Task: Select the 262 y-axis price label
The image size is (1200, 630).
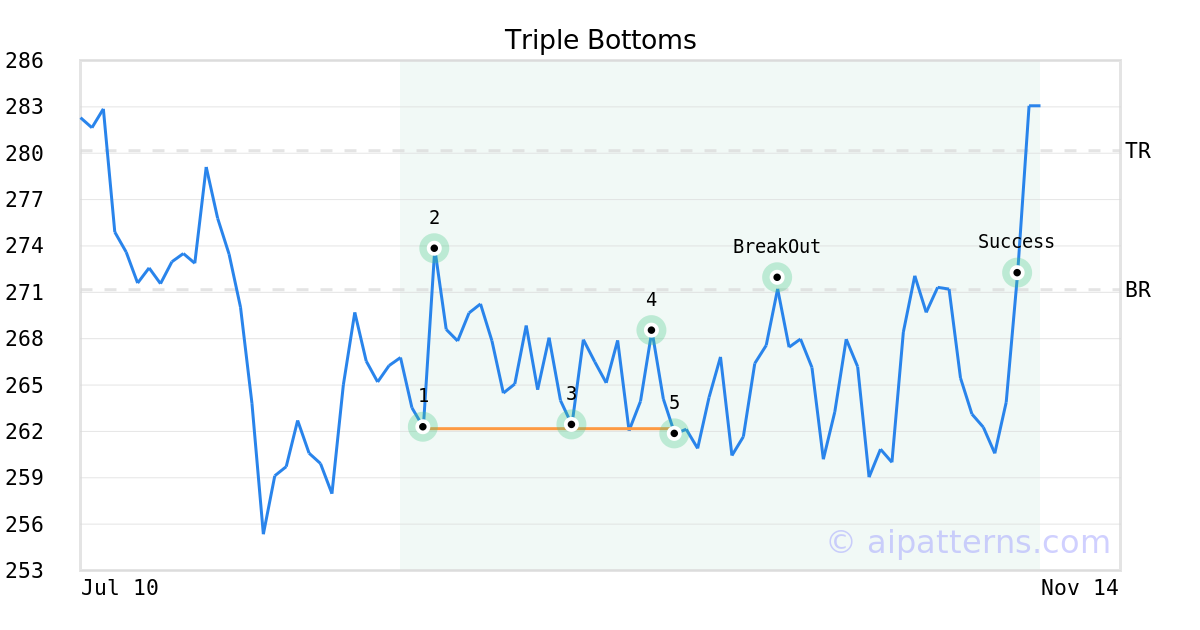Action: point(24,432)
